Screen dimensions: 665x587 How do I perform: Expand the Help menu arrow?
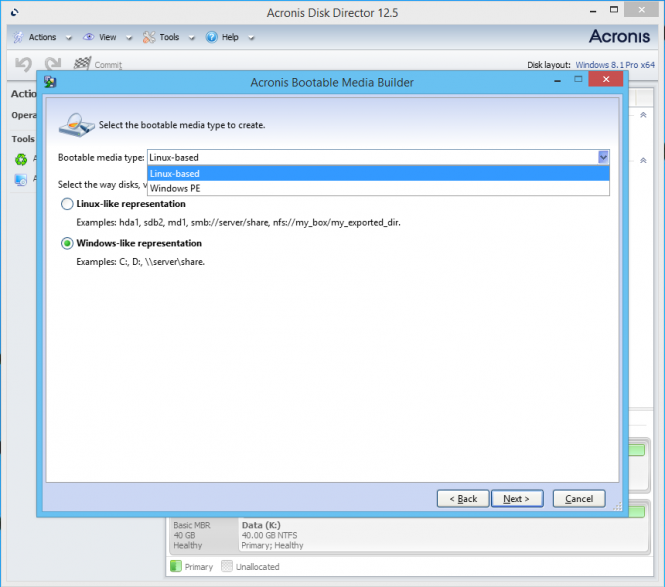point(251,38)
